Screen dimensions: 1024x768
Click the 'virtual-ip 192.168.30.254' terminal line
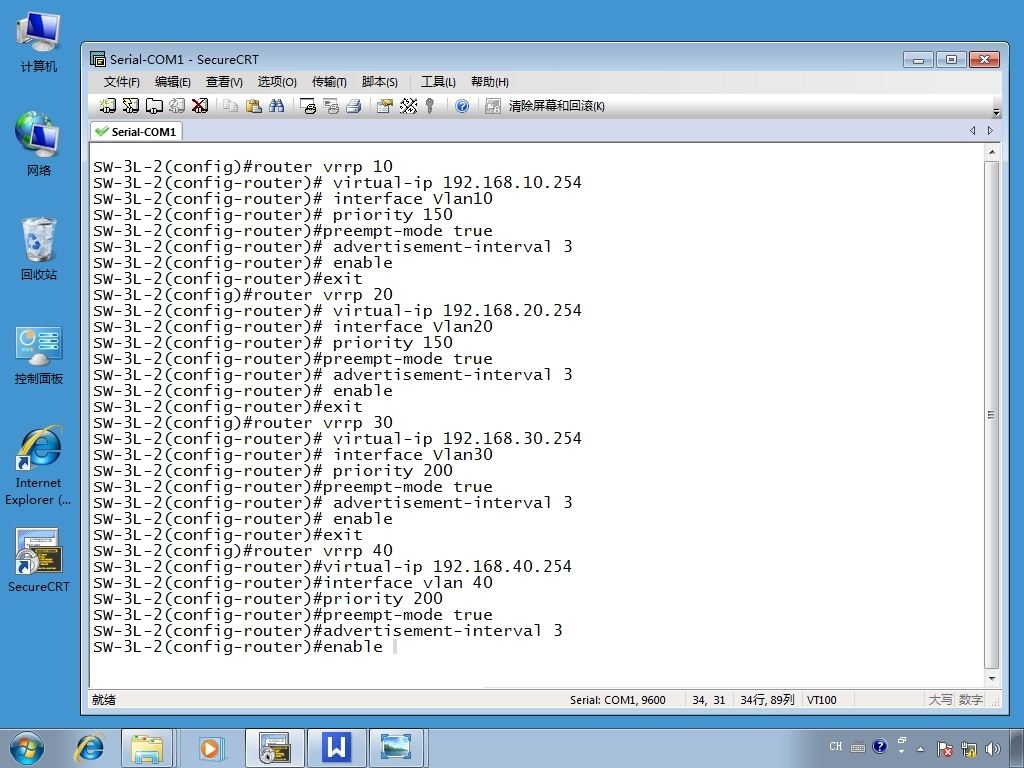[337, 438]
